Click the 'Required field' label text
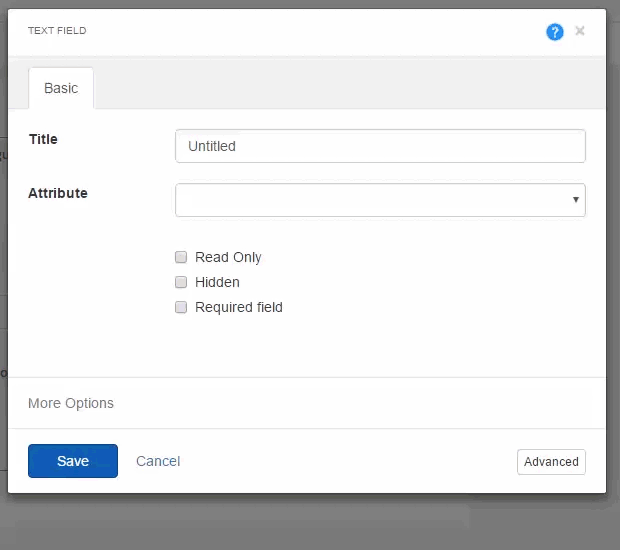 click(239, 307)
